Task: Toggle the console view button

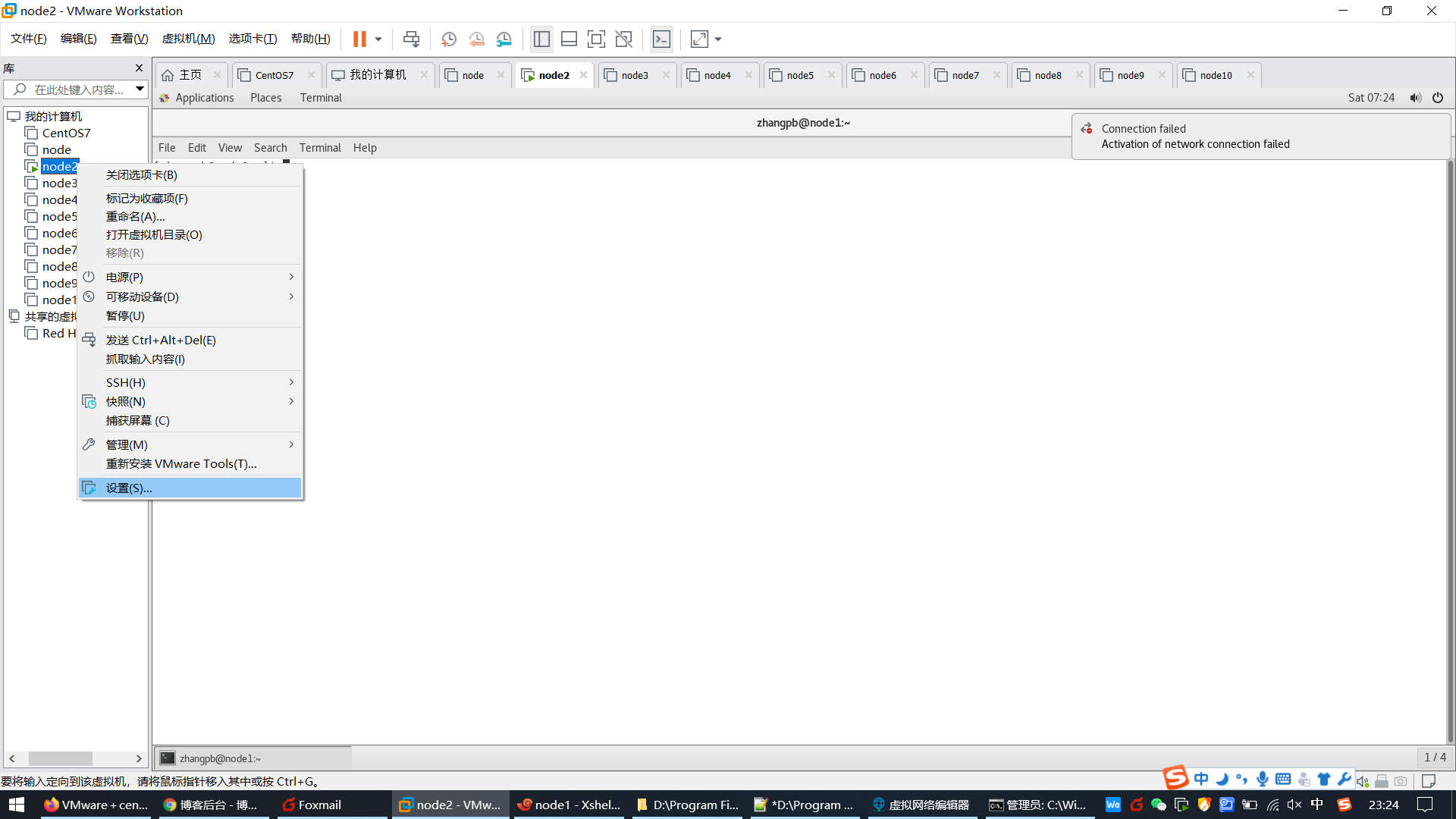Action: 661,39
